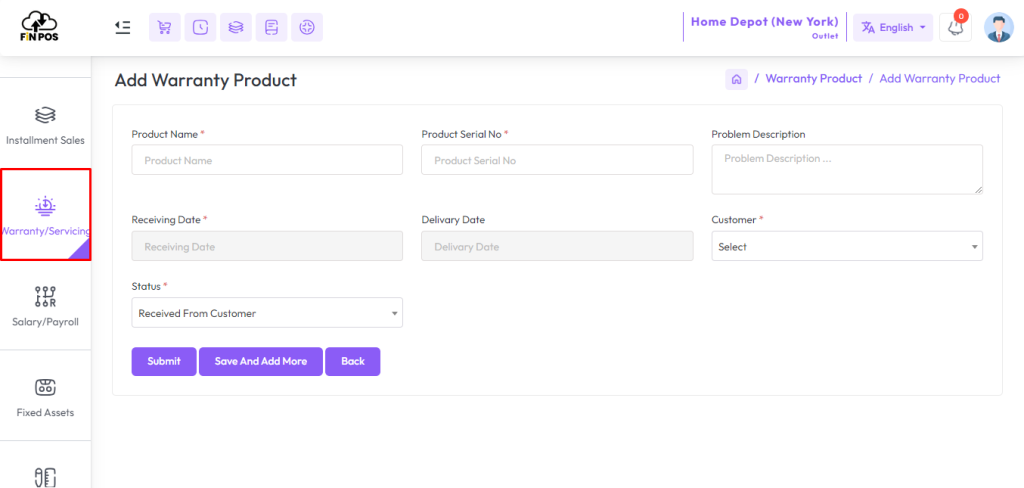This screenshot has height=488, width=1024.
Task: Click Save And Add More button
Action: pyautogui.click(x=261, y=361)
